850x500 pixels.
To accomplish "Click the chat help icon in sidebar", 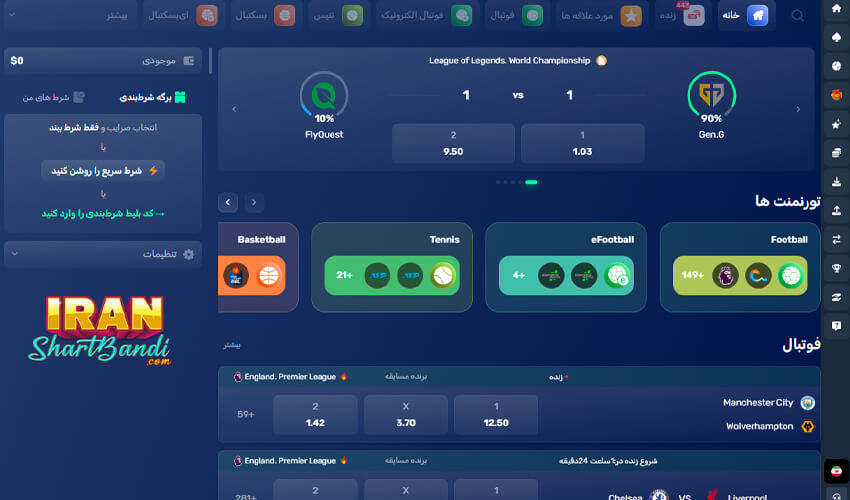I will coord(836,325).
